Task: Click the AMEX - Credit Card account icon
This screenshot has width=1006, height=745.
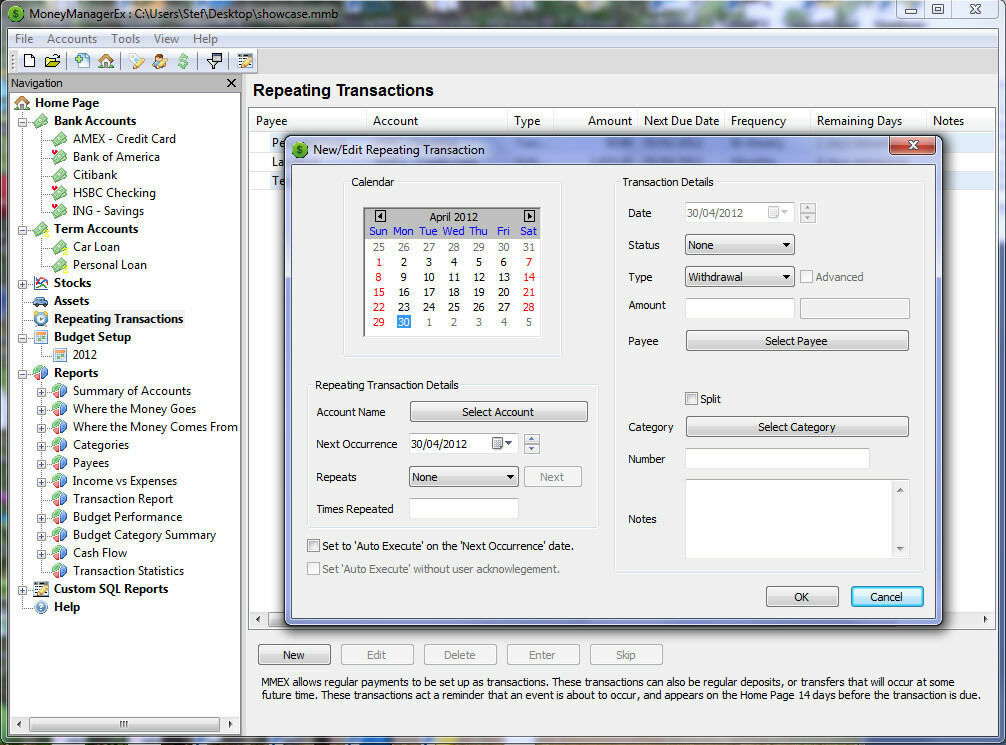Action: [x=60, y=139]
